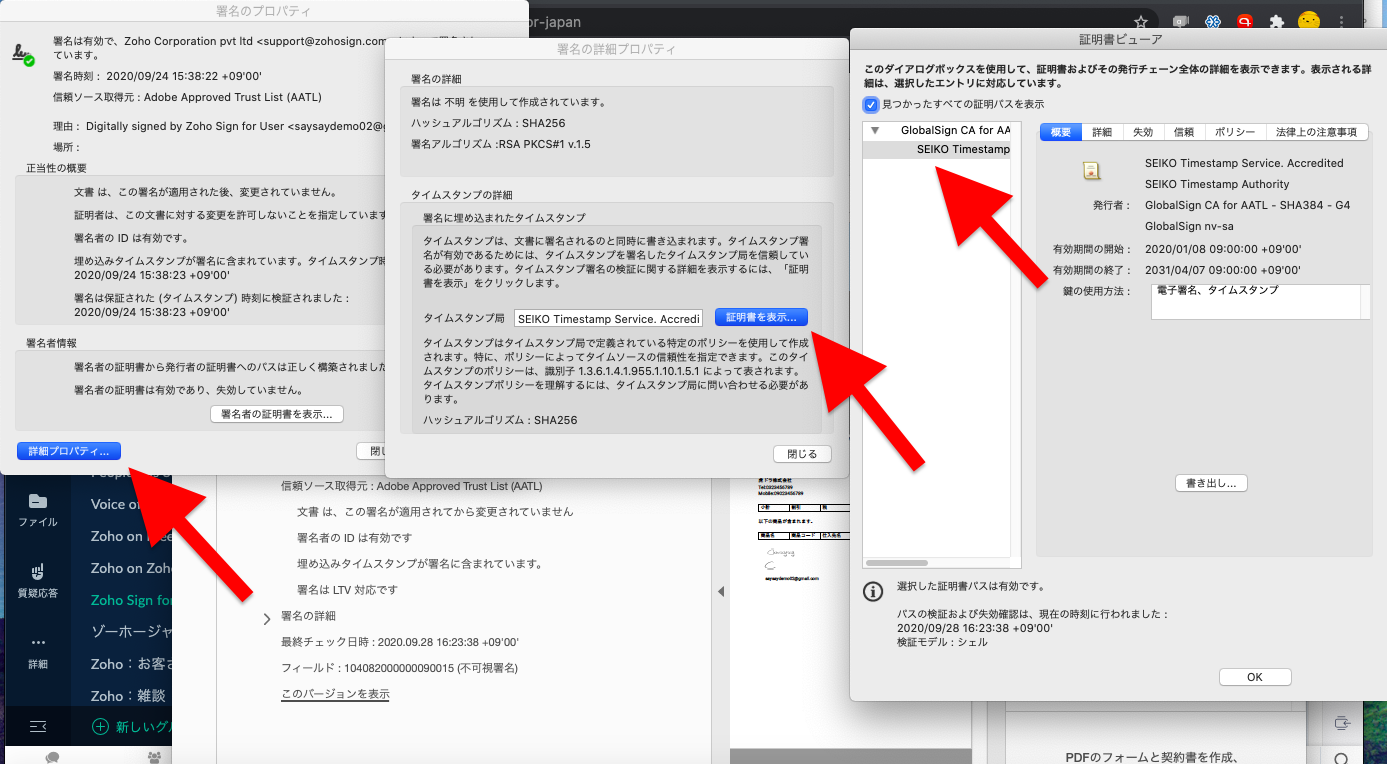
Task: Collapse the side panel with the triangle handle
Action: [721, 592]
